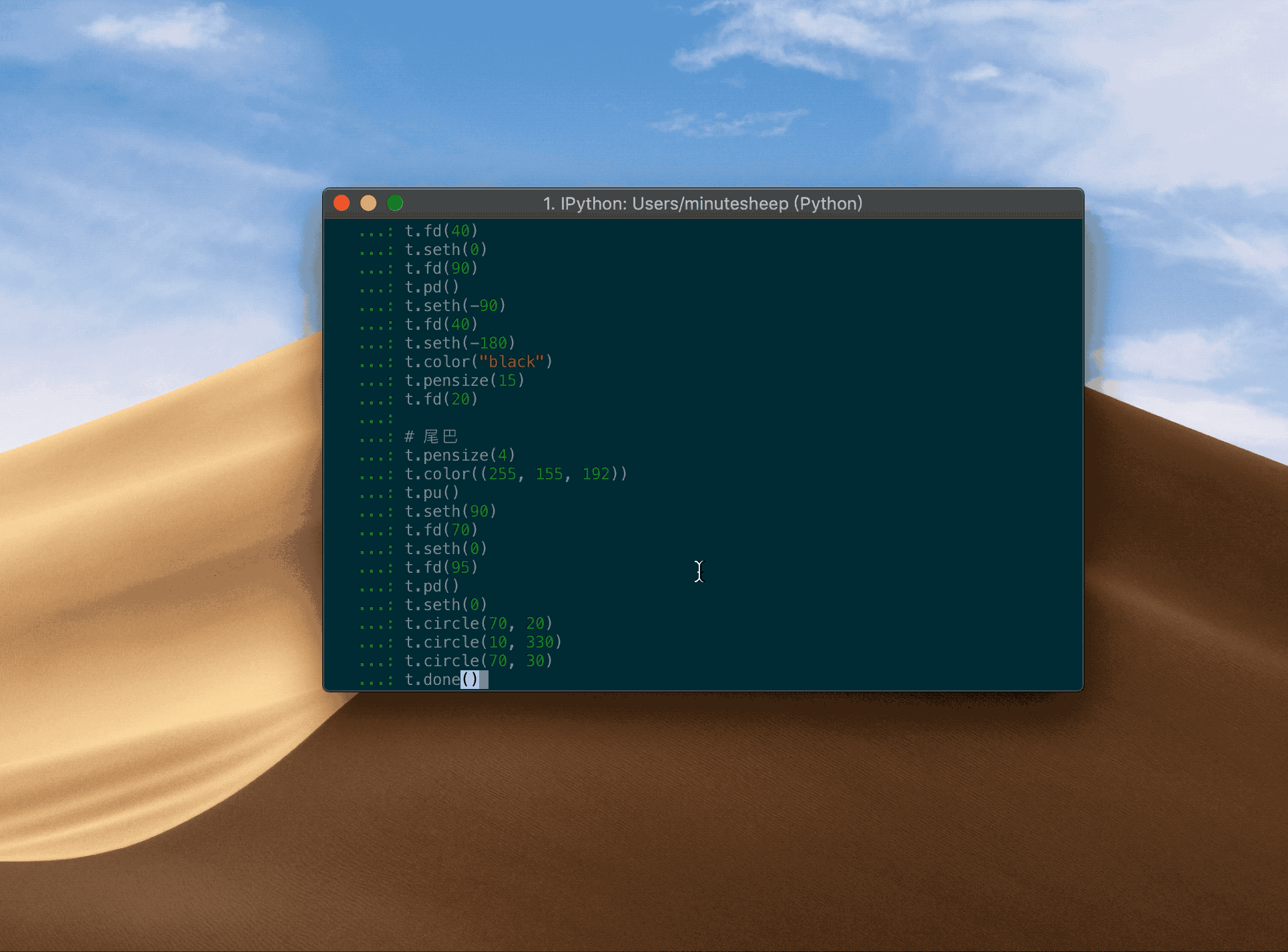Click the t.seth(-180) code line
The image size is (1288, 952).
(x=459, y=343)
